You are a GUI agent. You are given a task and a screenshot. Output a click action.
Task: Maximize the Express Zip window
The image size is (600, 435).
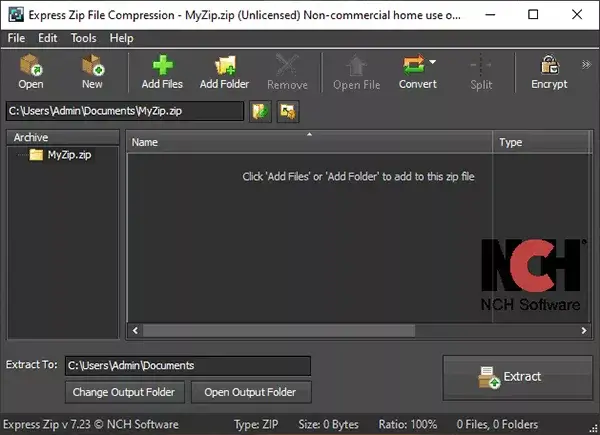[x=533, y=15]
